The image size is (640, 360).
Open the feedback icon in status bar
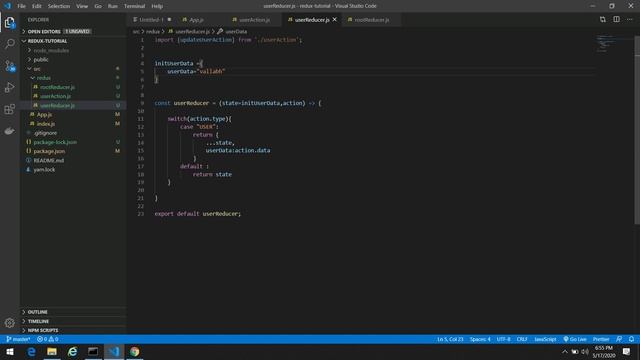619,339
